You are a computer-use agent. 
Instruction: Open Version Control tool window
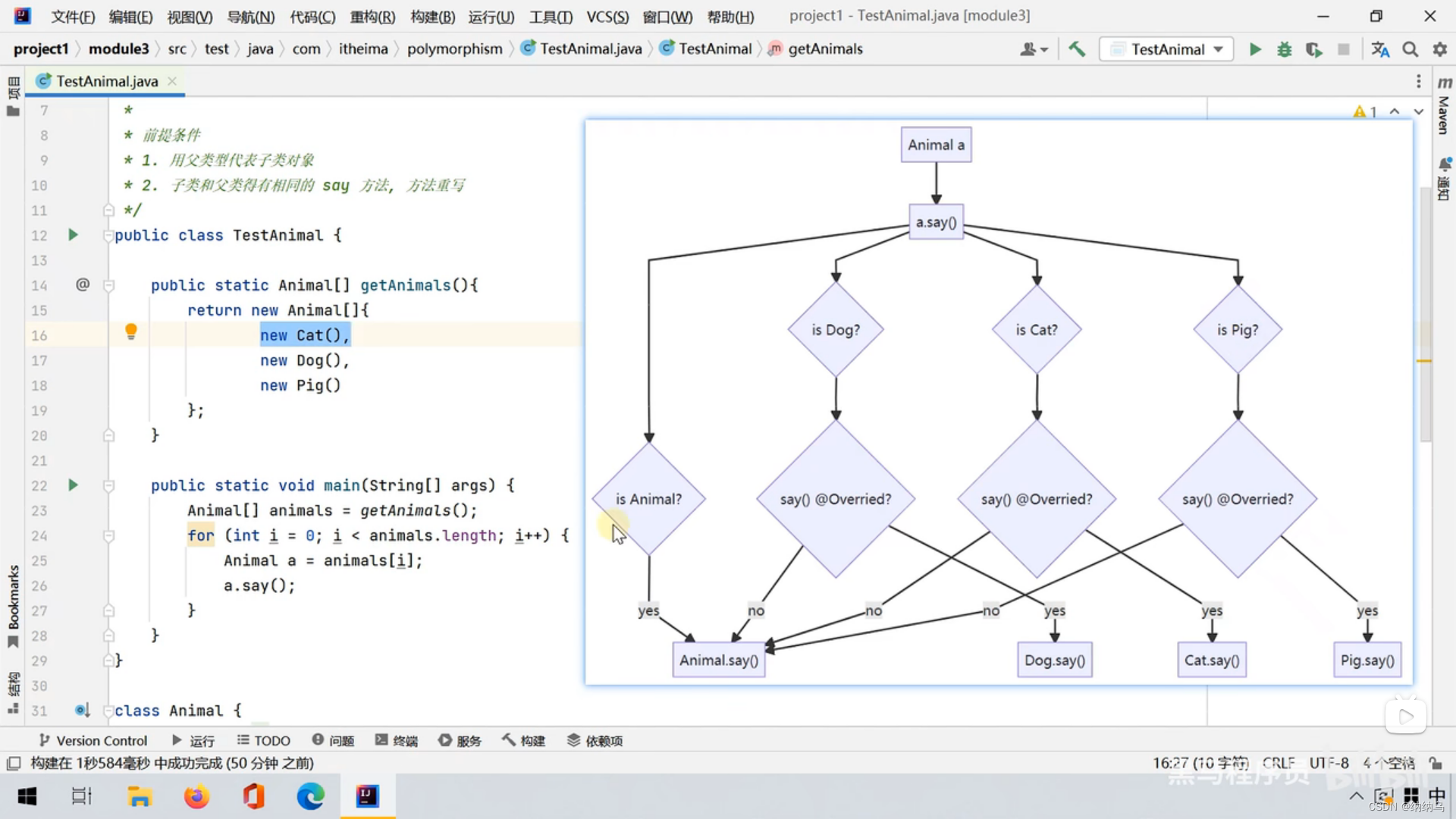tap(93, 741)
